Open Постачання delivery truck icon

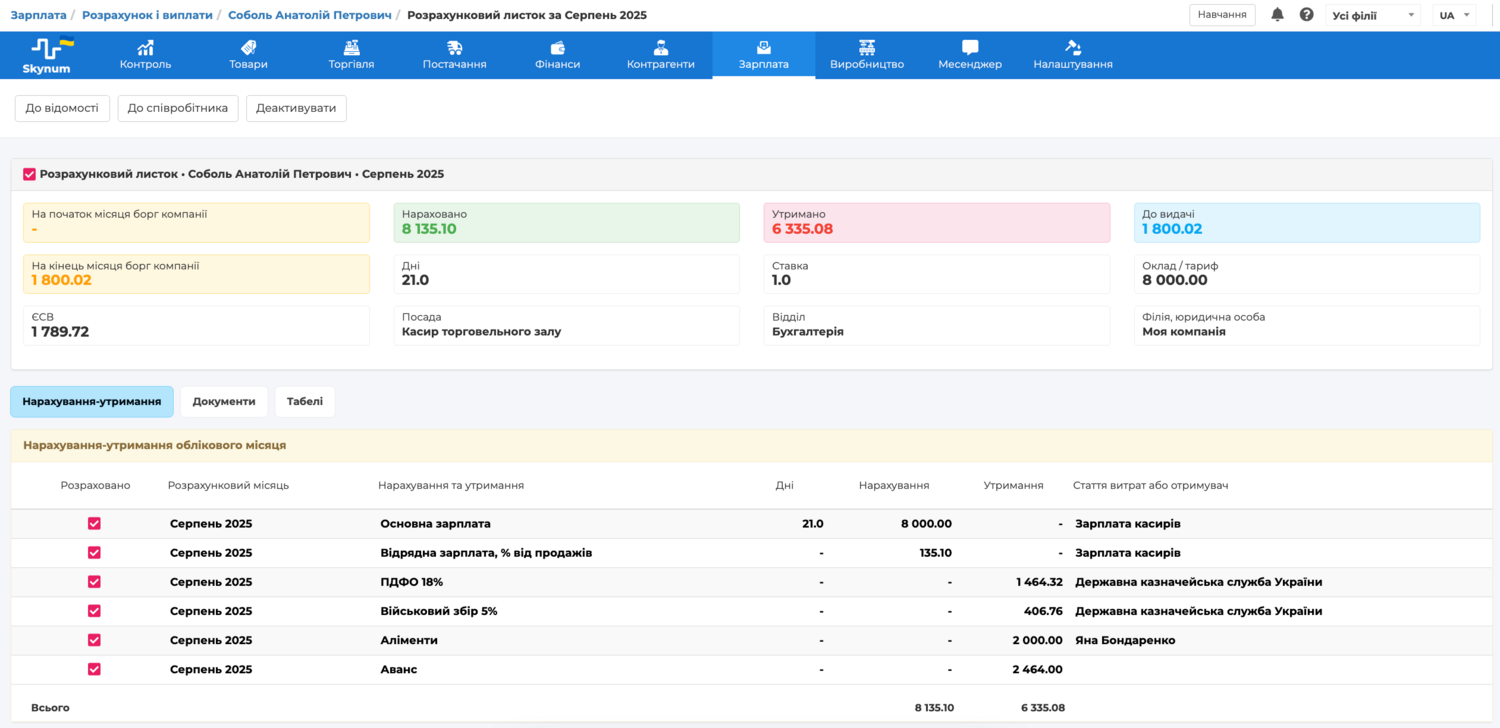click(x=454, y=48)
